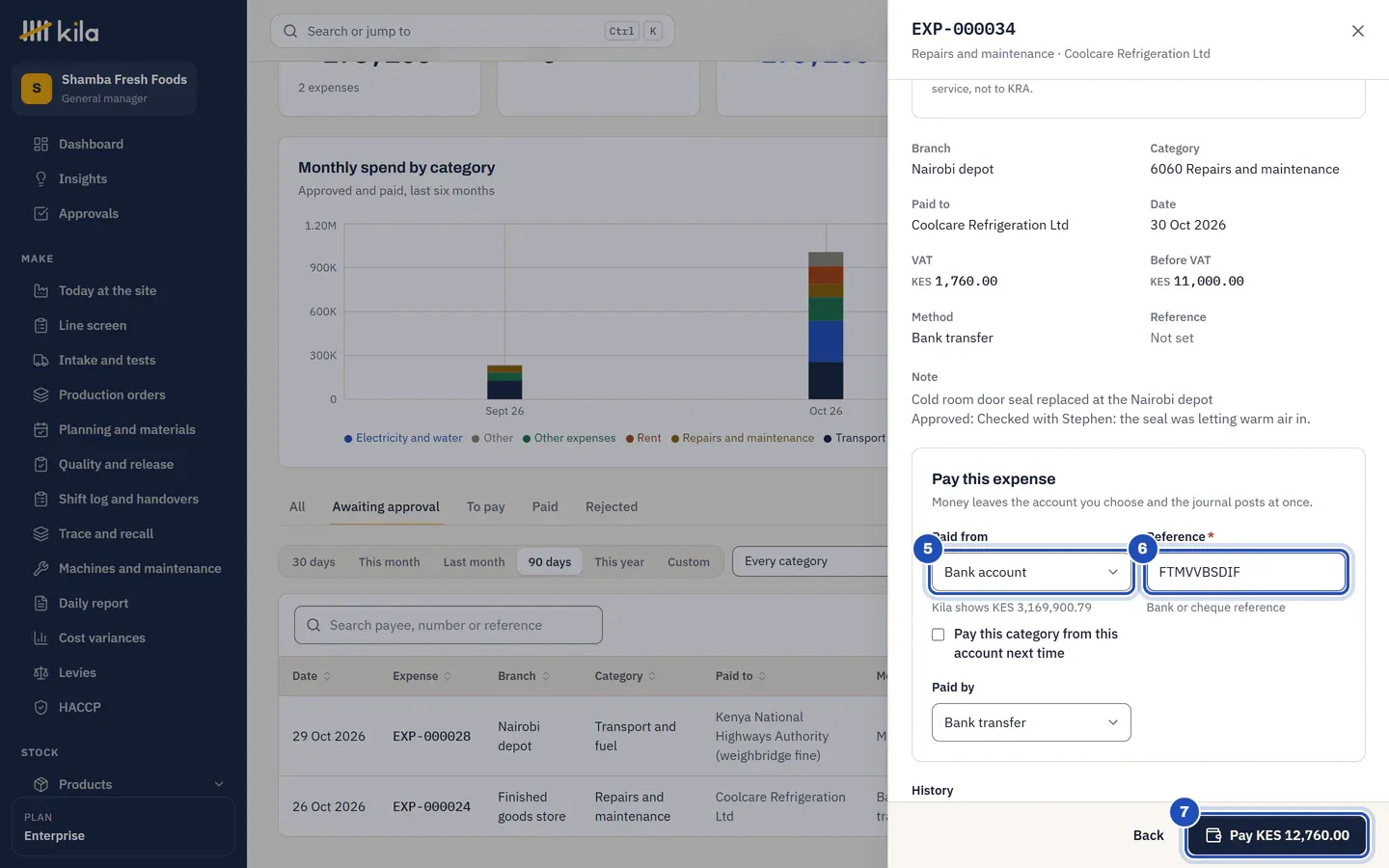
Task: Open the Dashboard sidebar icon
Action: 41,145
